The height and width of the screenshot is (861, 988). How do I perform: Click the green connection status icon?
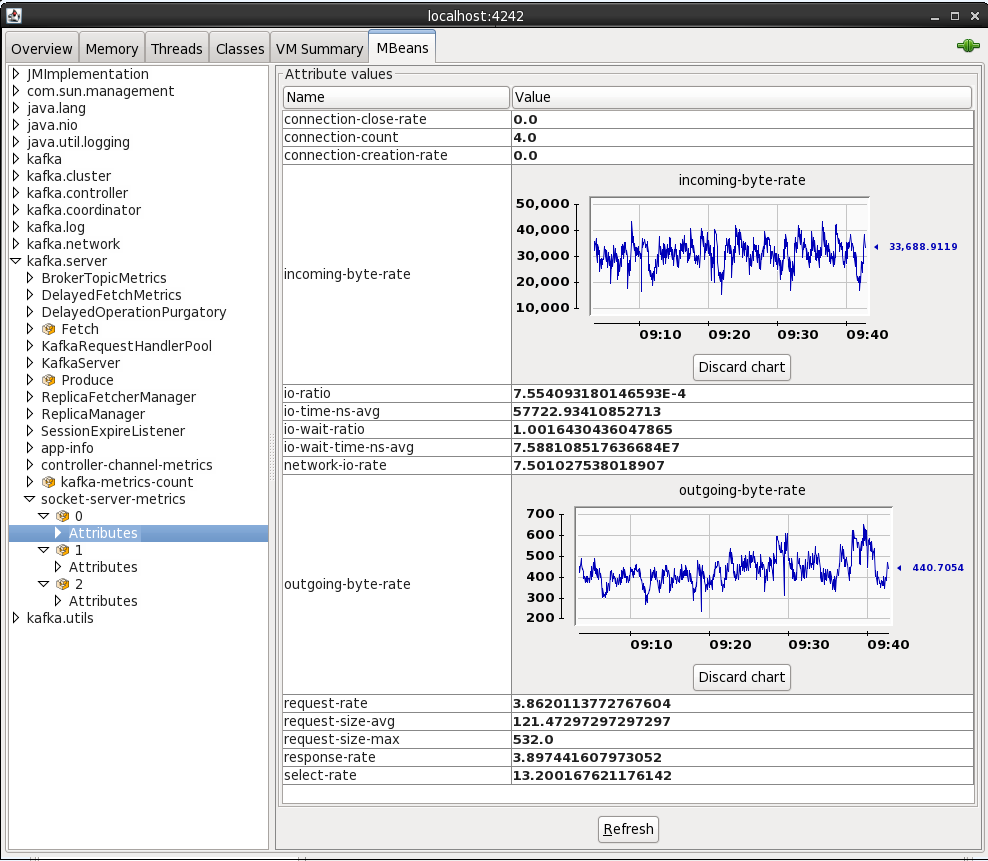[x=966, y=46]
